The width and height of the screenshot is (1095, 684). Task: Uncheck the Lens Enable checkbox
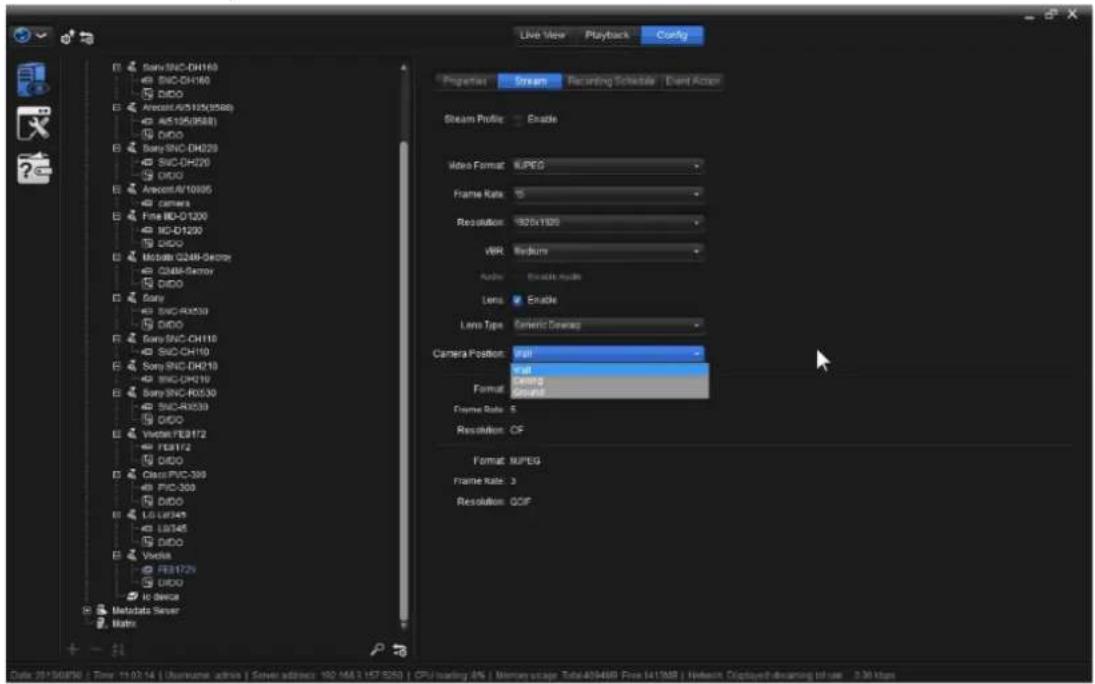[x=517, y=300]
